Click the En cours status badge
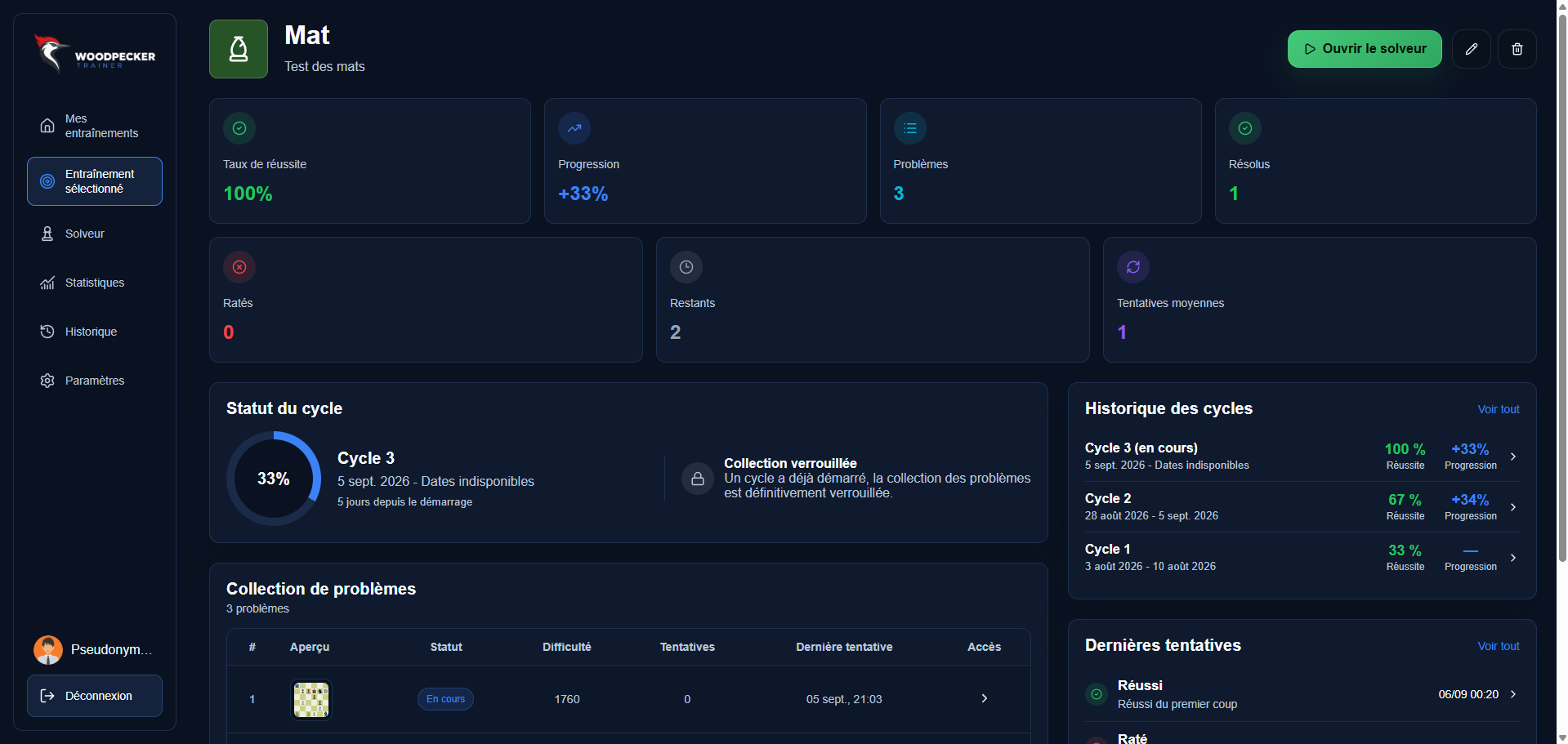 pos(445,699)
